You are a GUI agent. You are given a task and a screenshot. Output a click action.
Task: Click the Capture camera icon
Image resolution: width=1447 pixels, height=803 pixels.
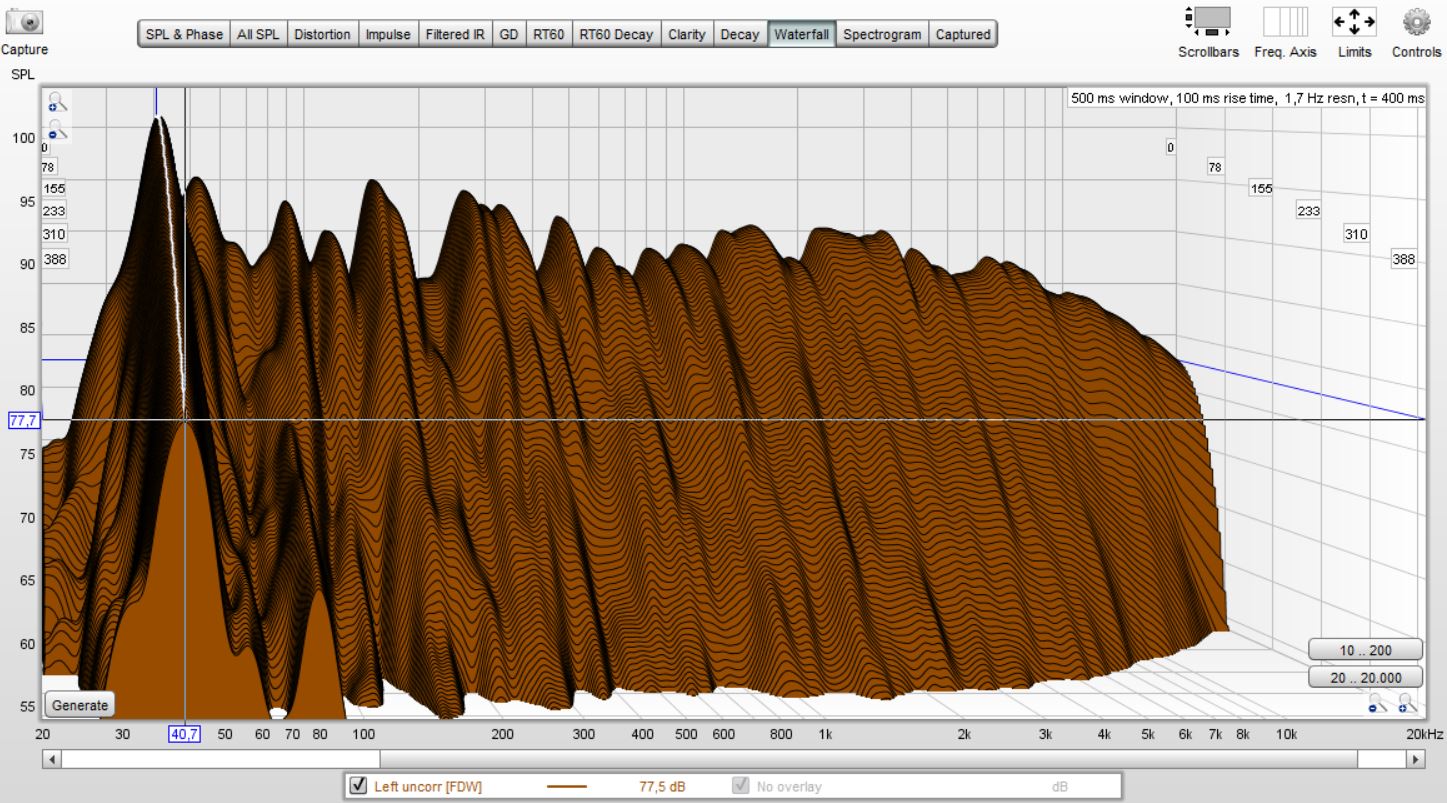(x=24, y=22)
